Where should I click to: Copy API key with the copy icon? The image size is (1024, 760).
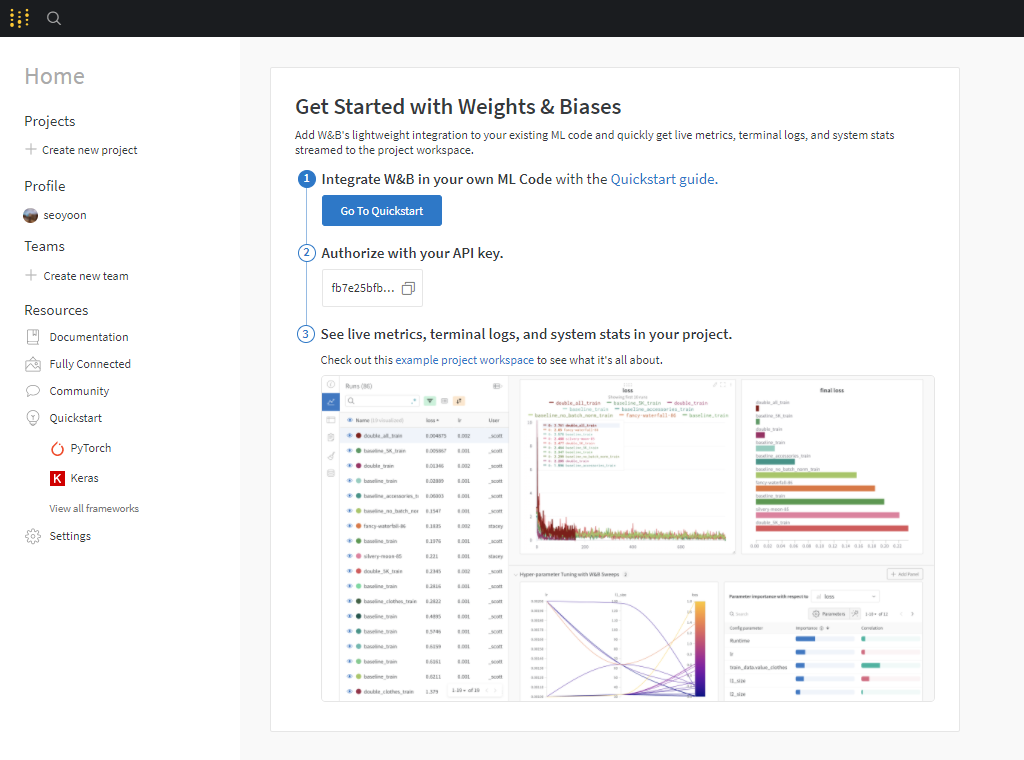point(408,288)
